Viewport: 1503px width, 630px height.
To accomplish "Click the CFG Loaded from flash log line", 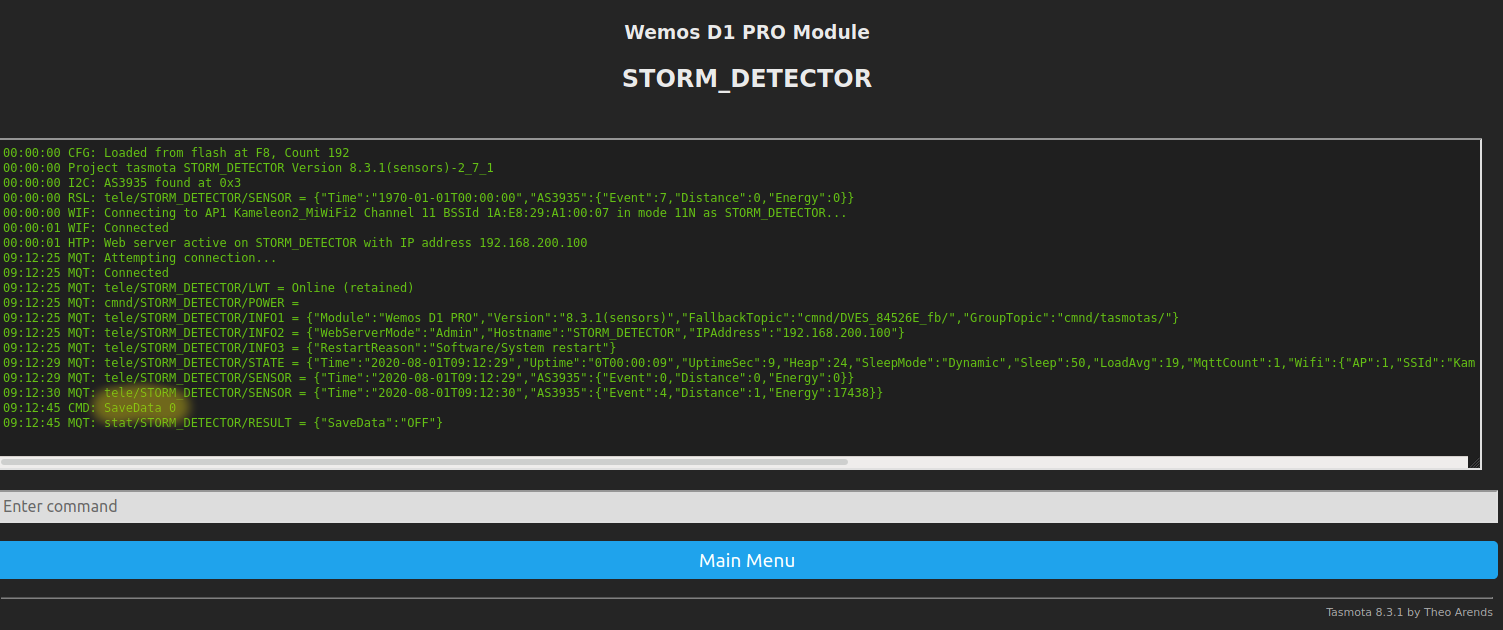I will point(176,153).
